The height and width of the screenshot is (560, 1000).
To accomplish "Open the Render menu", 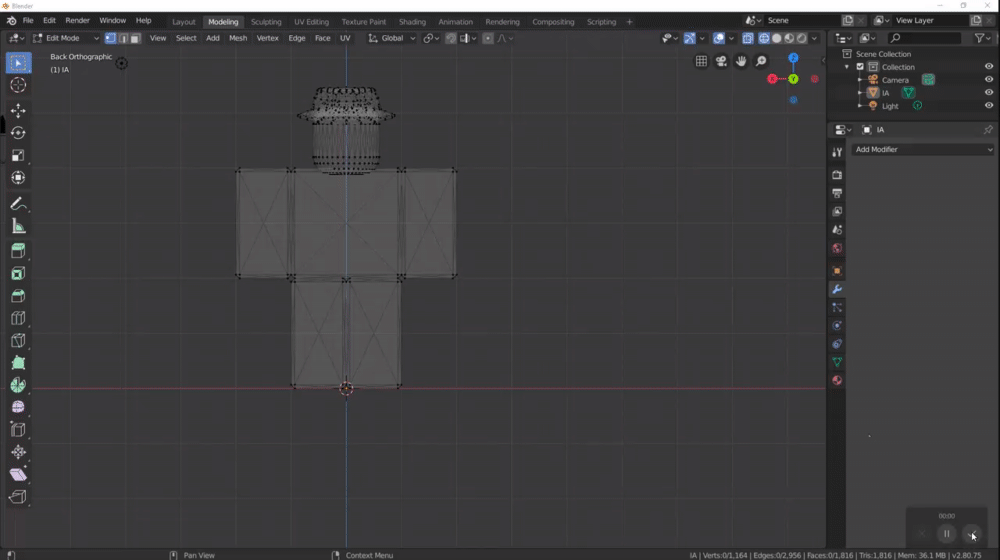I will pos(77,20).
